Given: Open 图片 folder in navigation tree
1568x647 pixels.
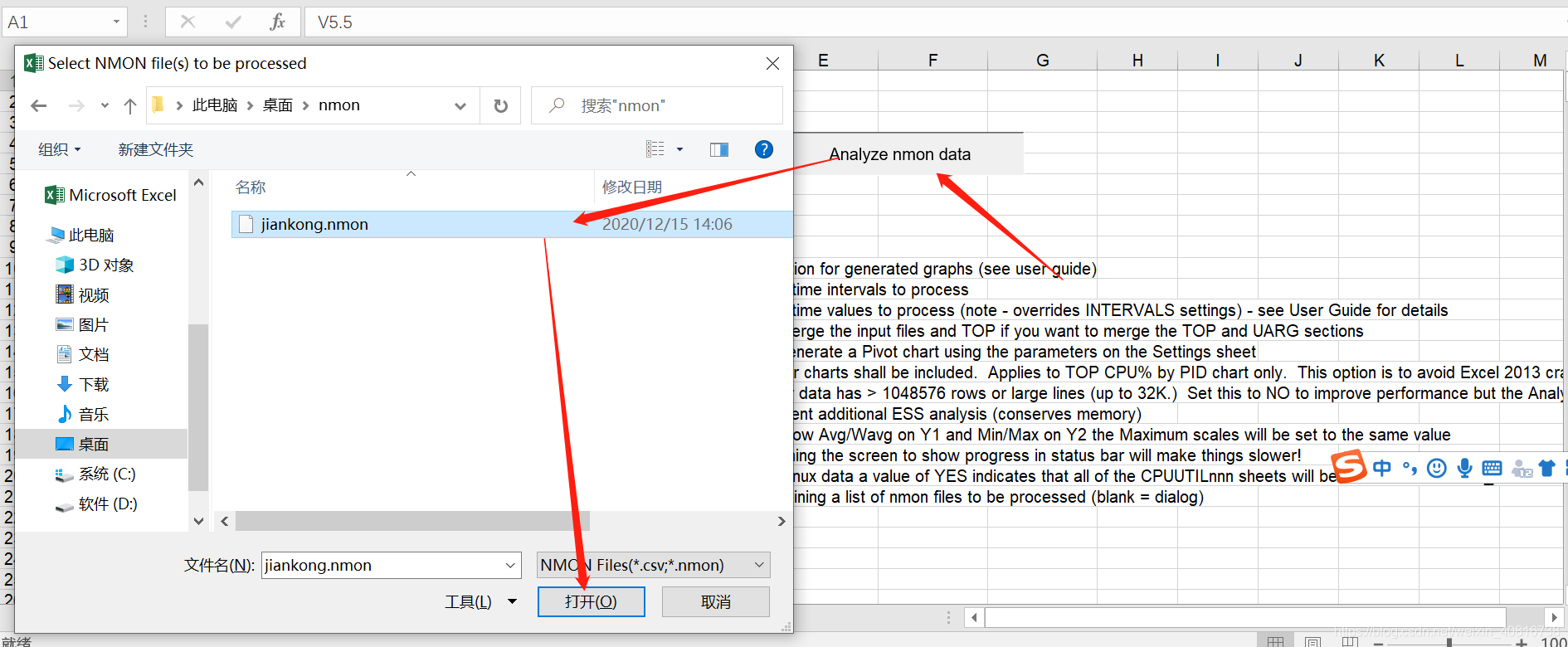Looking at the screenshot, I should [x=83, y=324].
